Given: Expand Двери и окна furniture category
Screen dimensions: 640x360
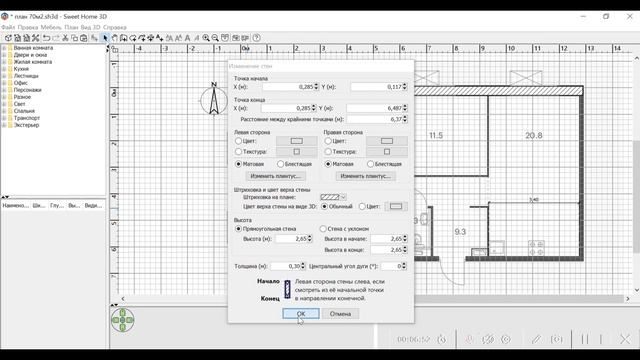Looking at the screenshot, I should 4,55.
